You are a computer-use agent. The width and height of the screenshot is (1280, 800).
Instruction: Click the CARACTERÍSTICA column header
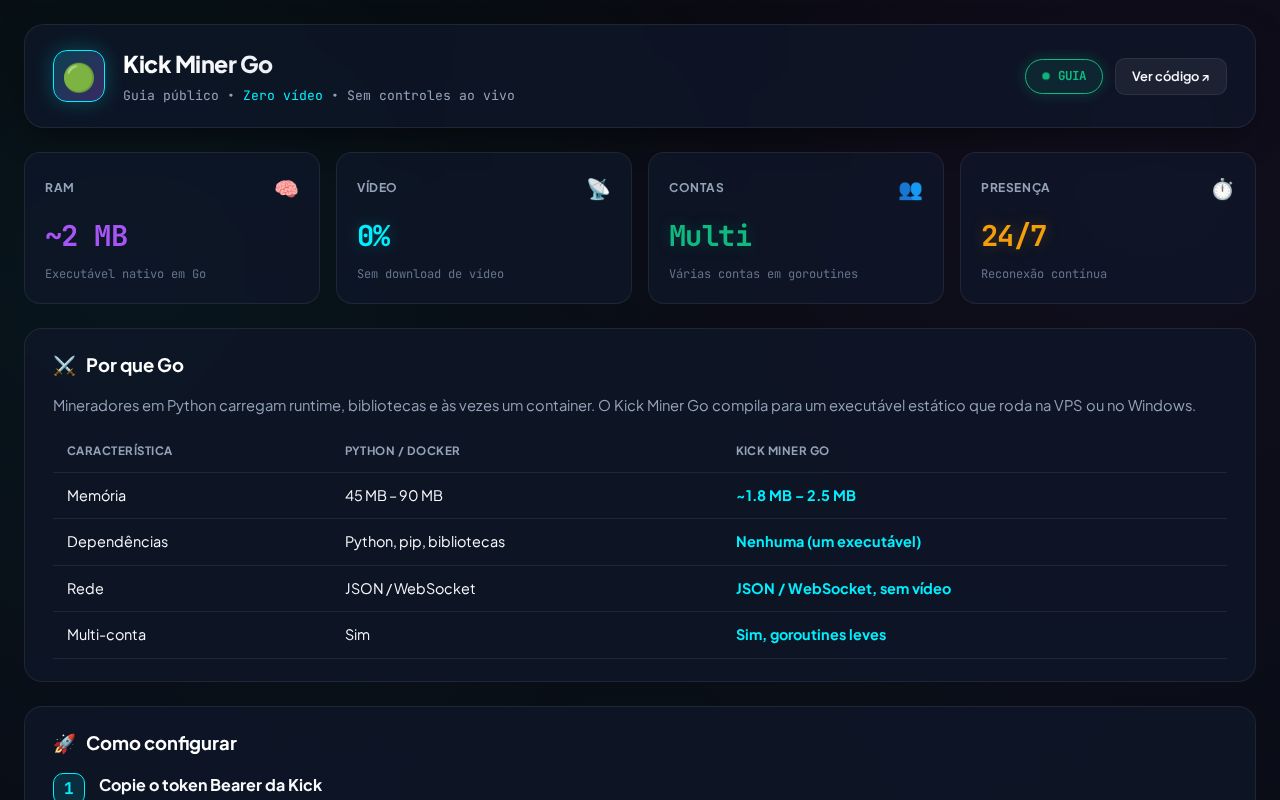(120, 451)
